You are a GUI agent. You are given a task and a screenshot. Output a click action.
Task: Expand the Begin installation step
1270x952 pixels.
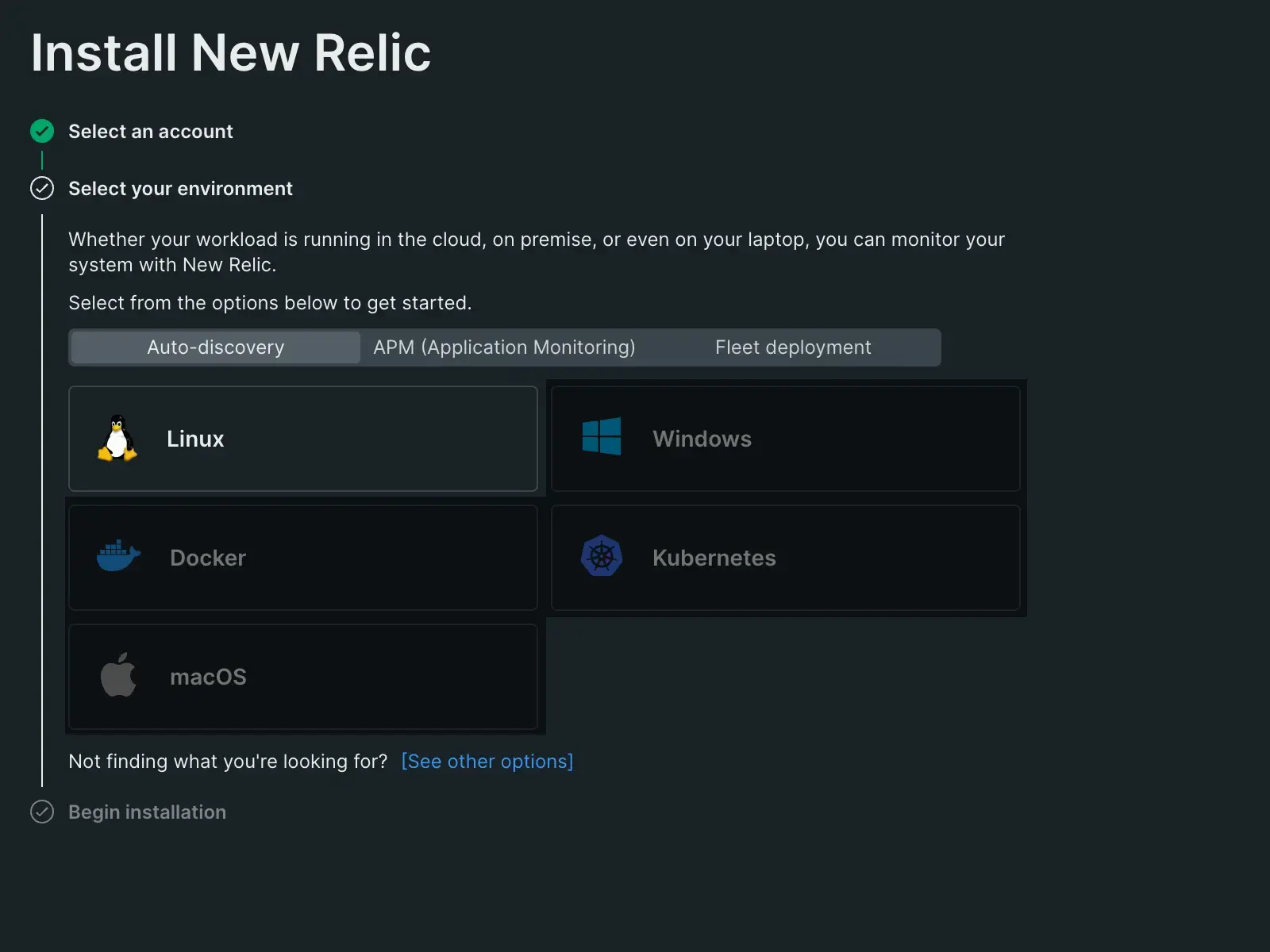[147, 812]
